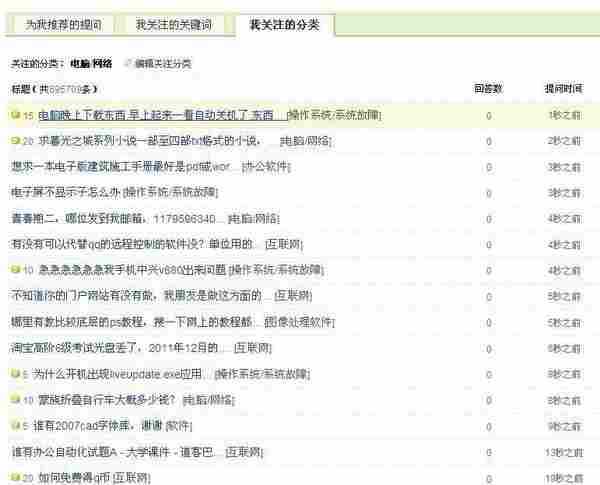Open the 想求一本电子版建筑施工手册 question
The height and width of the screenshot is (485, 600).
110,166
